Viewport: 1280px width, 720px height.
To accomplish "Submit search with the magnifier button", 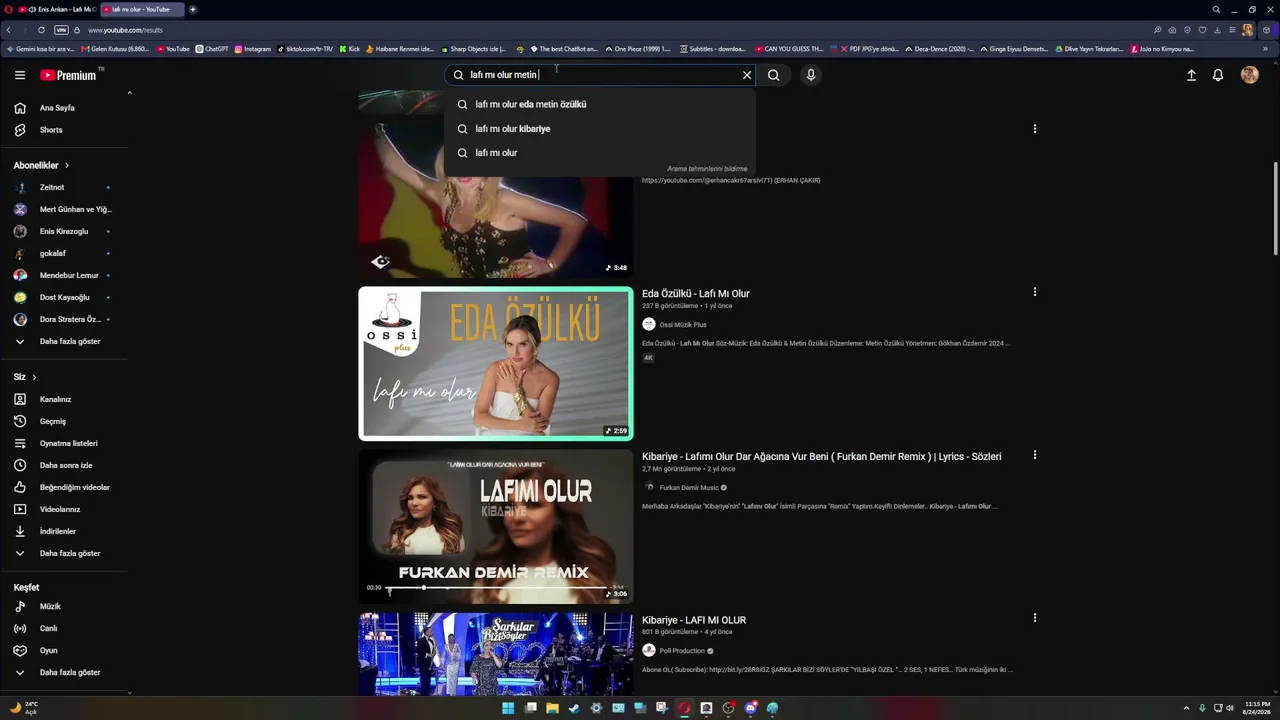I will pos(773,75).
